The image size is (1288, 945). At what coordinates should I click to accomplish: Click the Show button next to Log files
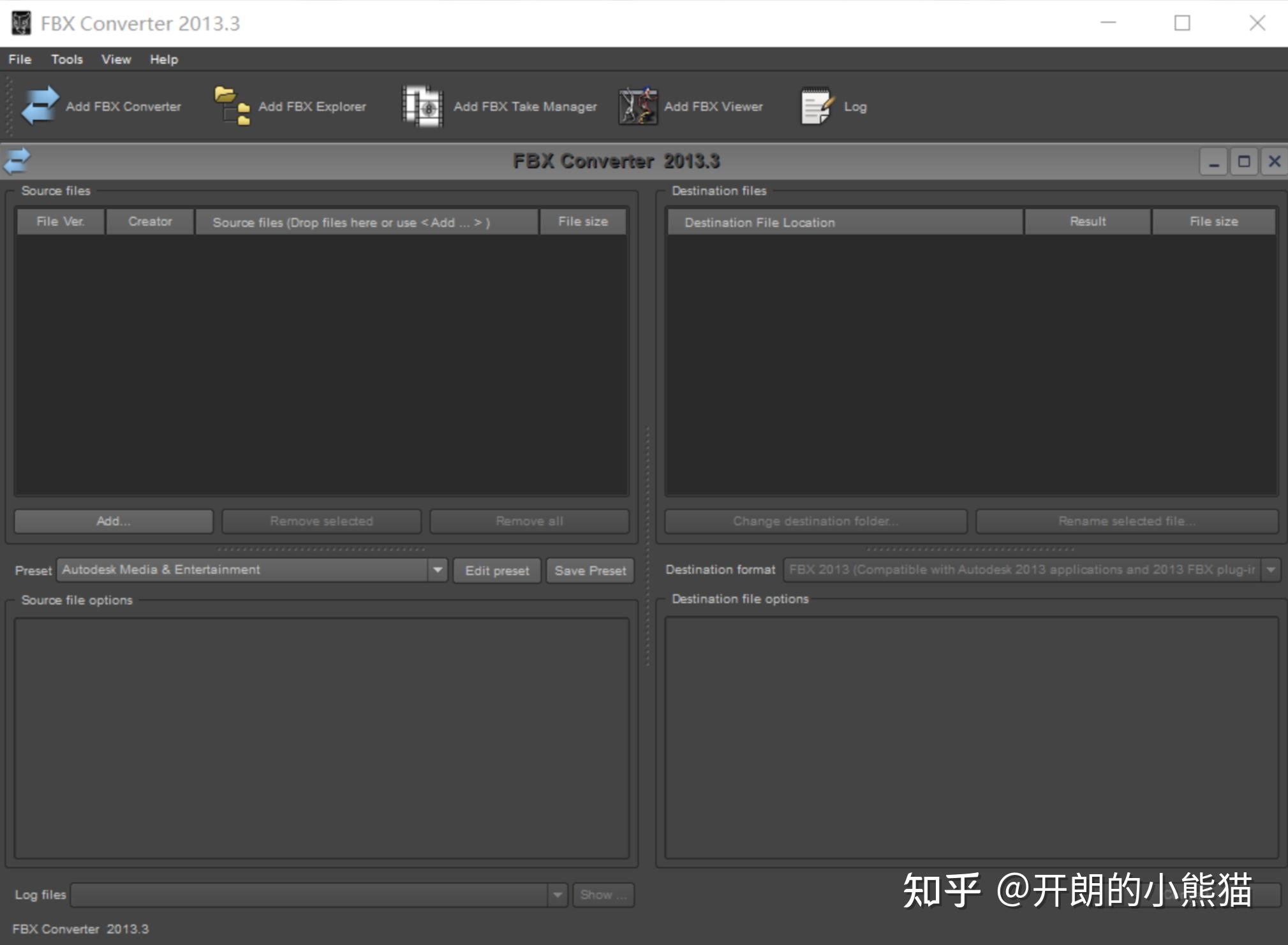point(602,895)
